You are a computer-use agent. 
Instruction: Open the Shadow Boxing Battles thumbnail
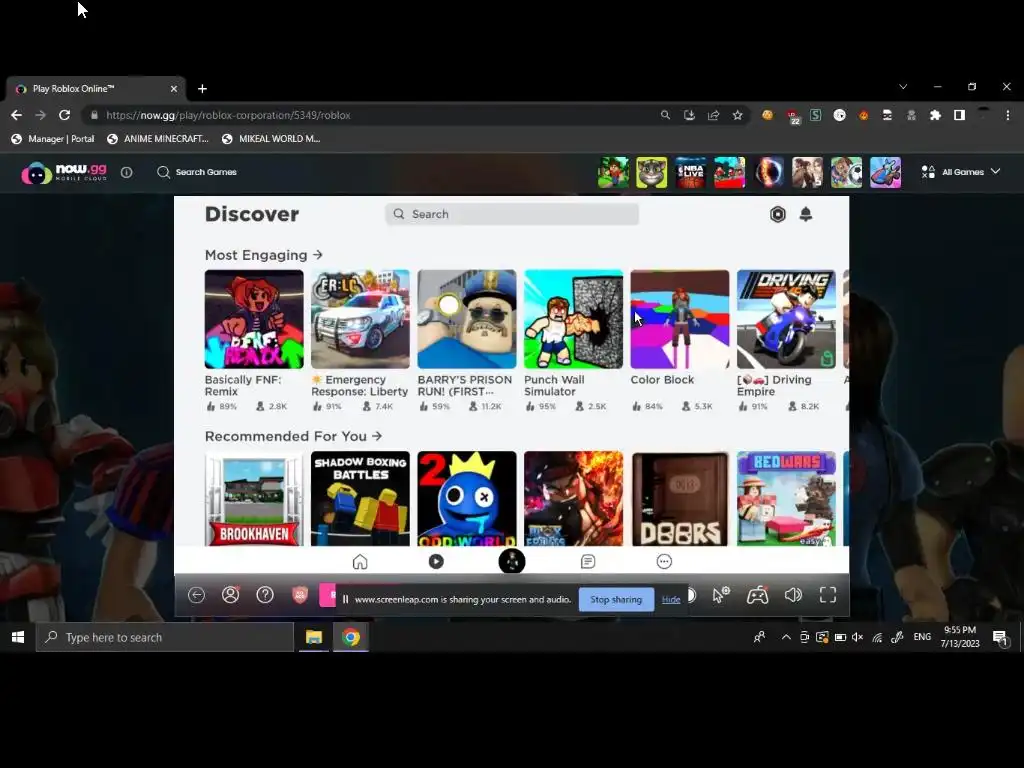point(360,499)
